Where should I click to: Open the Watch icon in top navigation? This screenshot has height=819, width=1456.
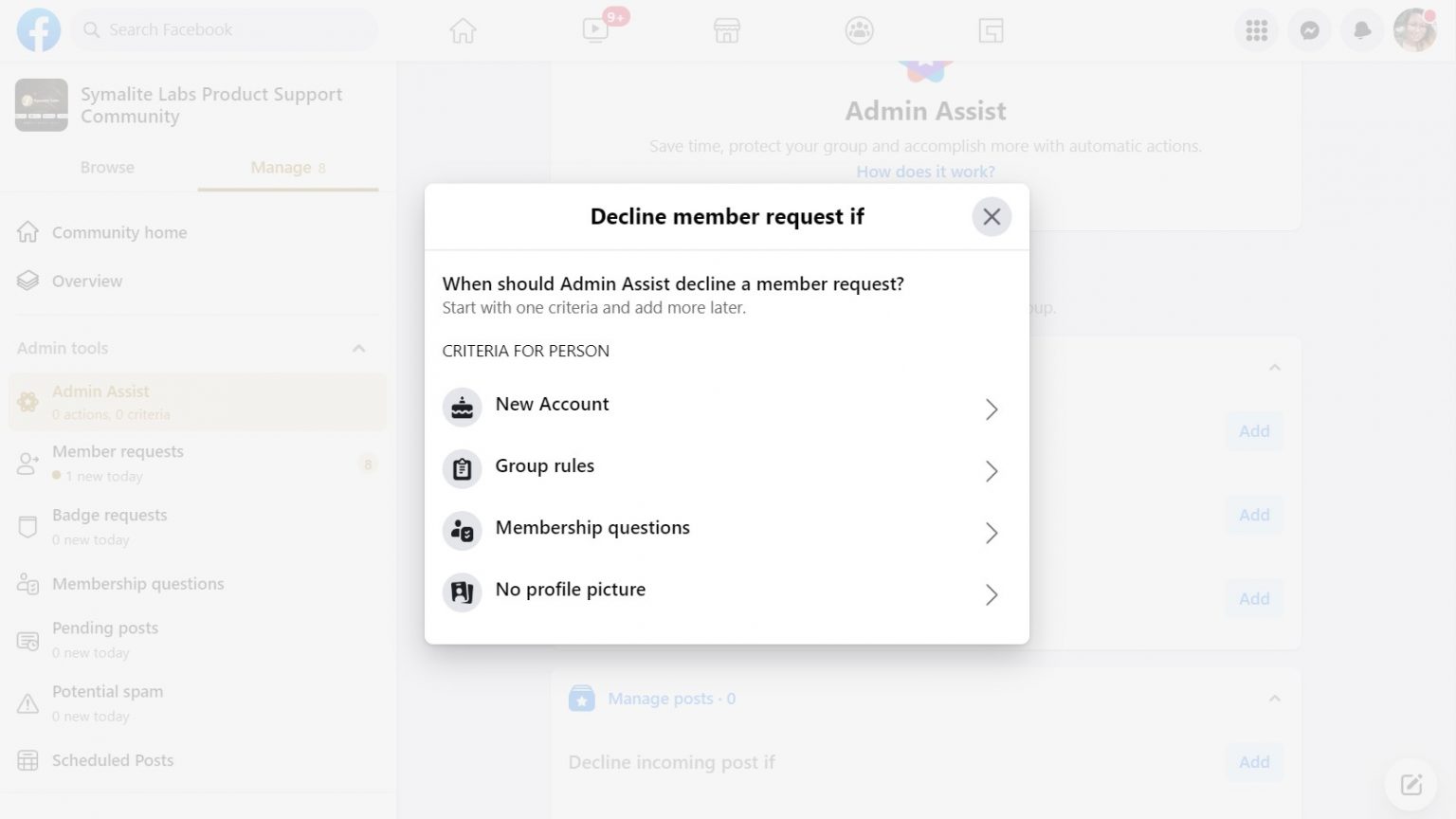(594, 29)
